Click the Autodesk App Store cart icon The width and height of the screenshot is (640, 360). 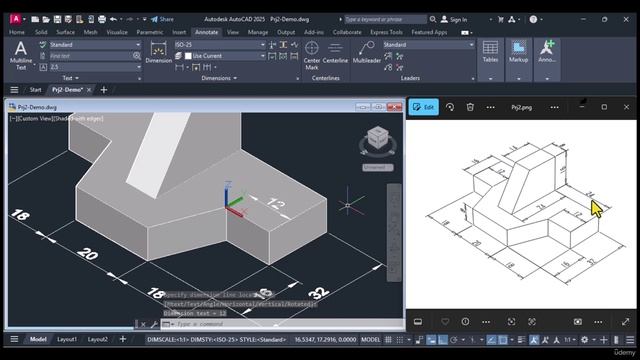pos(501,19)
